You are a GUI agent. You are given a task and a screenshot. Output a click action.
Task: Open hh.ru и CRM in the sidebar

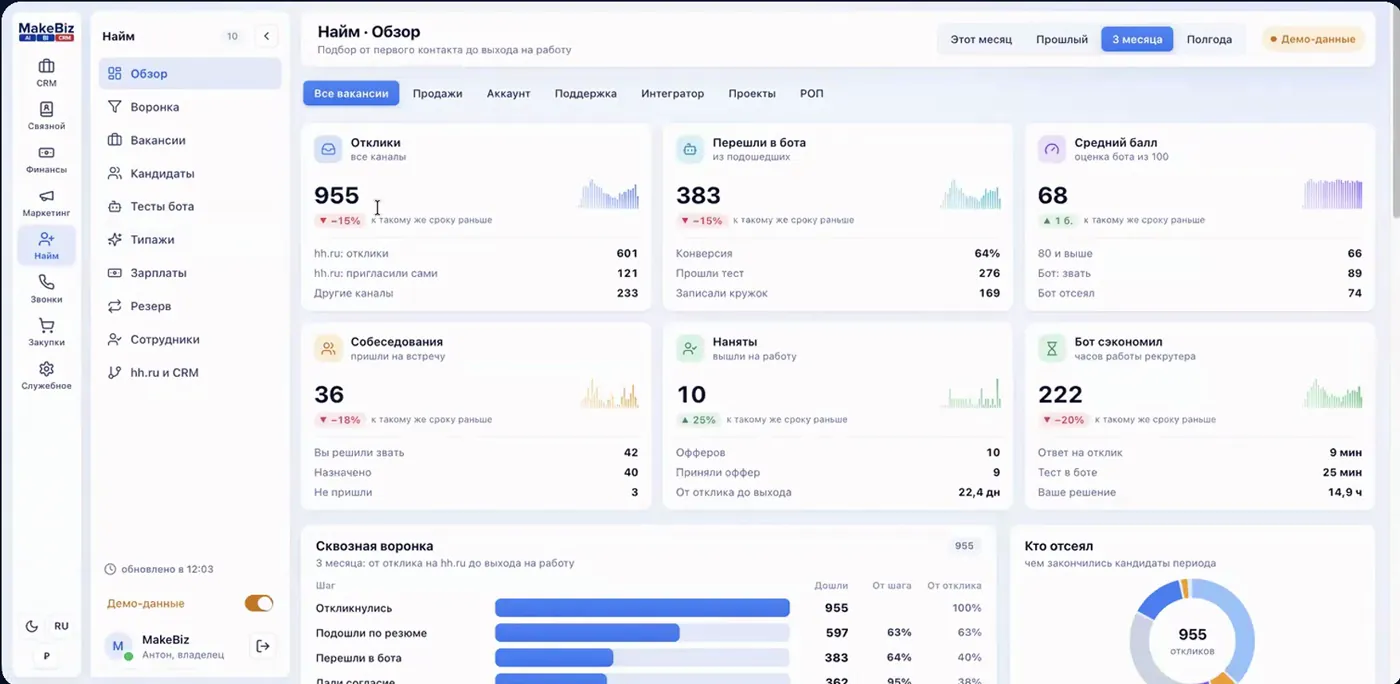coord(190,372)
